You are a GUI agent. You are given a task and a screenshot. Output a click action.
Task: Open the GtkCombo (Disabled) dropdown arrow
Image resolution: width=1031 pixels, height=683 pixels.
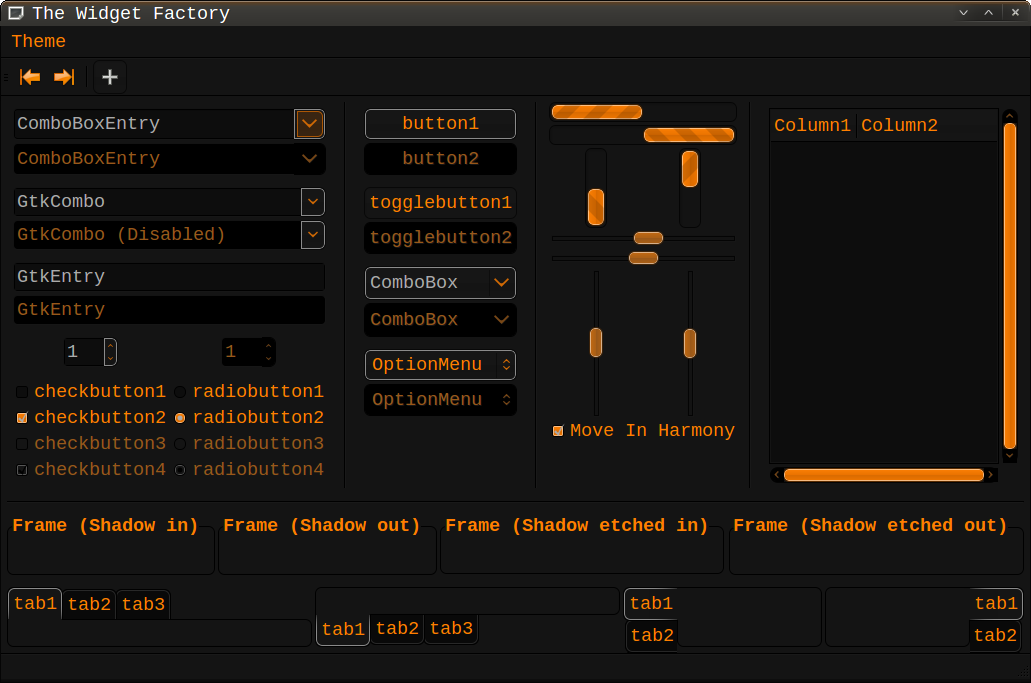313,235
